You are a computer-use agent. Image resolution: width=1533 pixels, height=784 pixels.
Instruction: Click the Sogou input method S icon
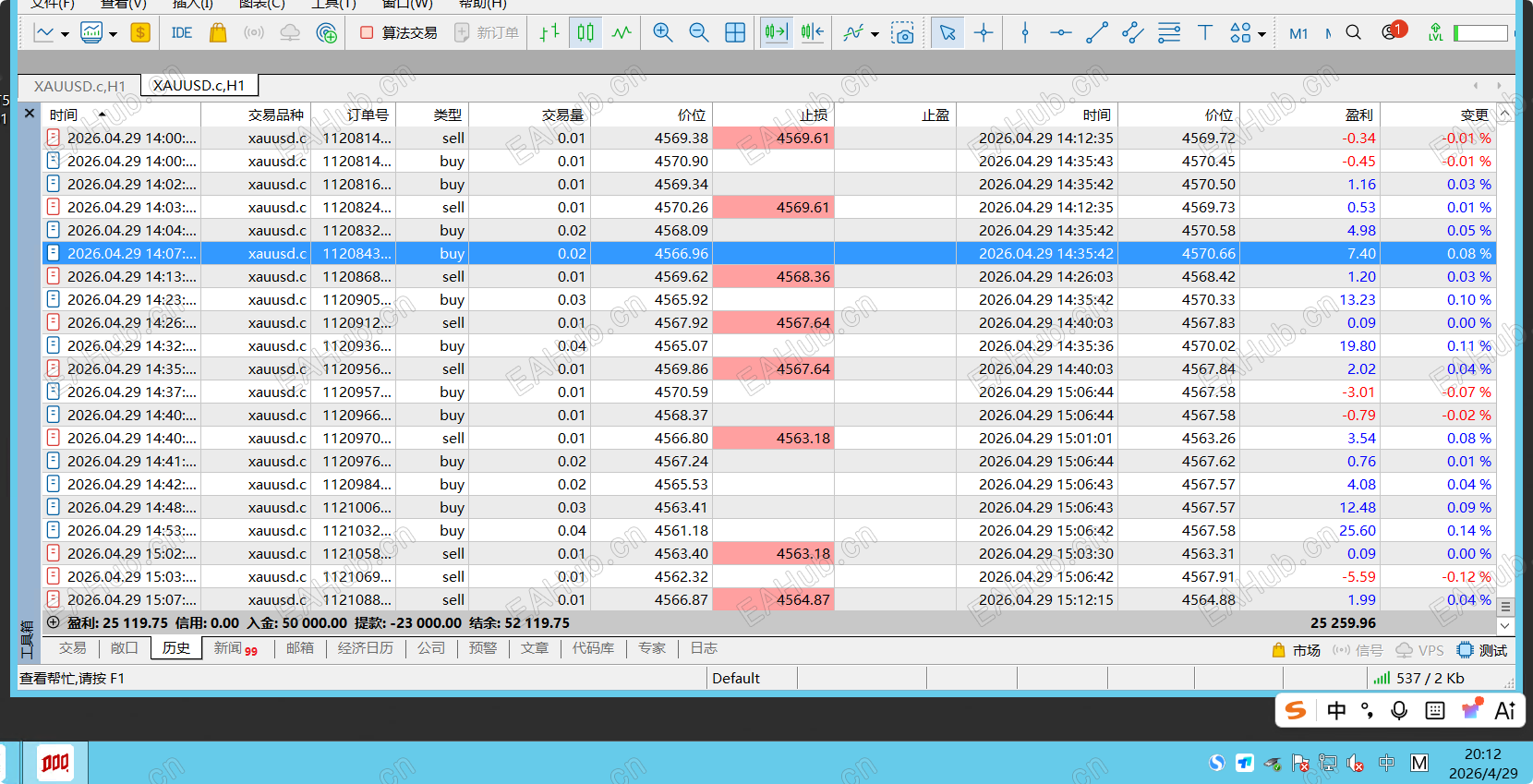click(x=1297, y=710)
